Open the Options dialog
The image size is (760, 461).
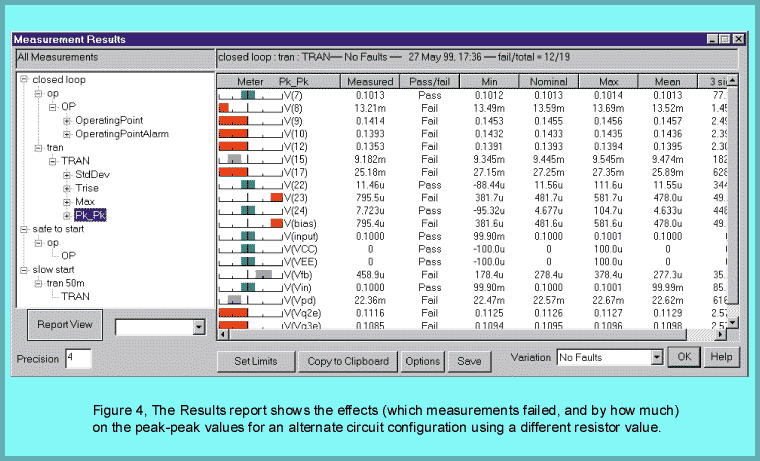tap(422, 360)
